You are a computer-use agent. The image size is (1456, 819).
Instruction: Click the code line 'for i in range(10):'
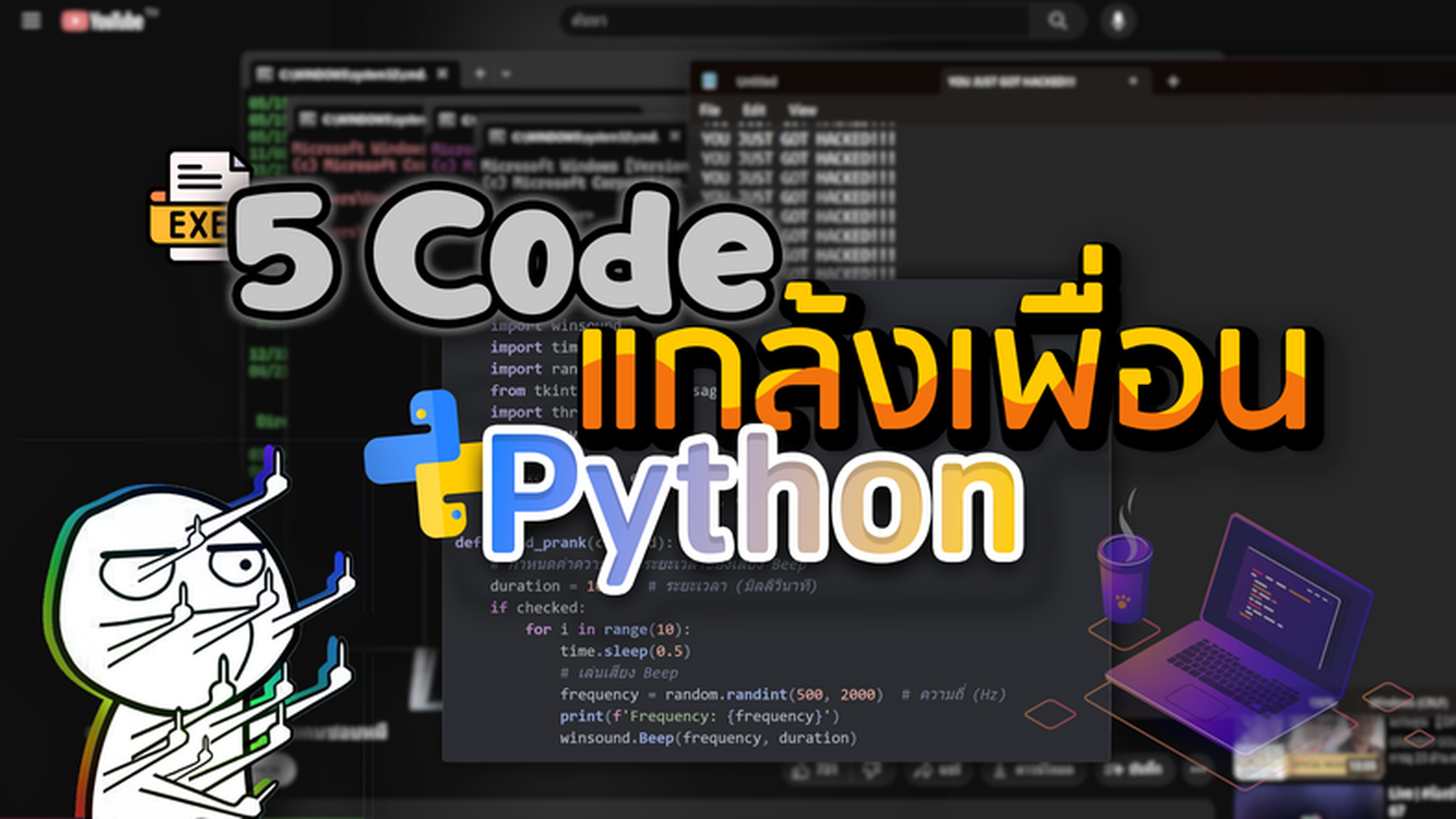pos(607,629)
